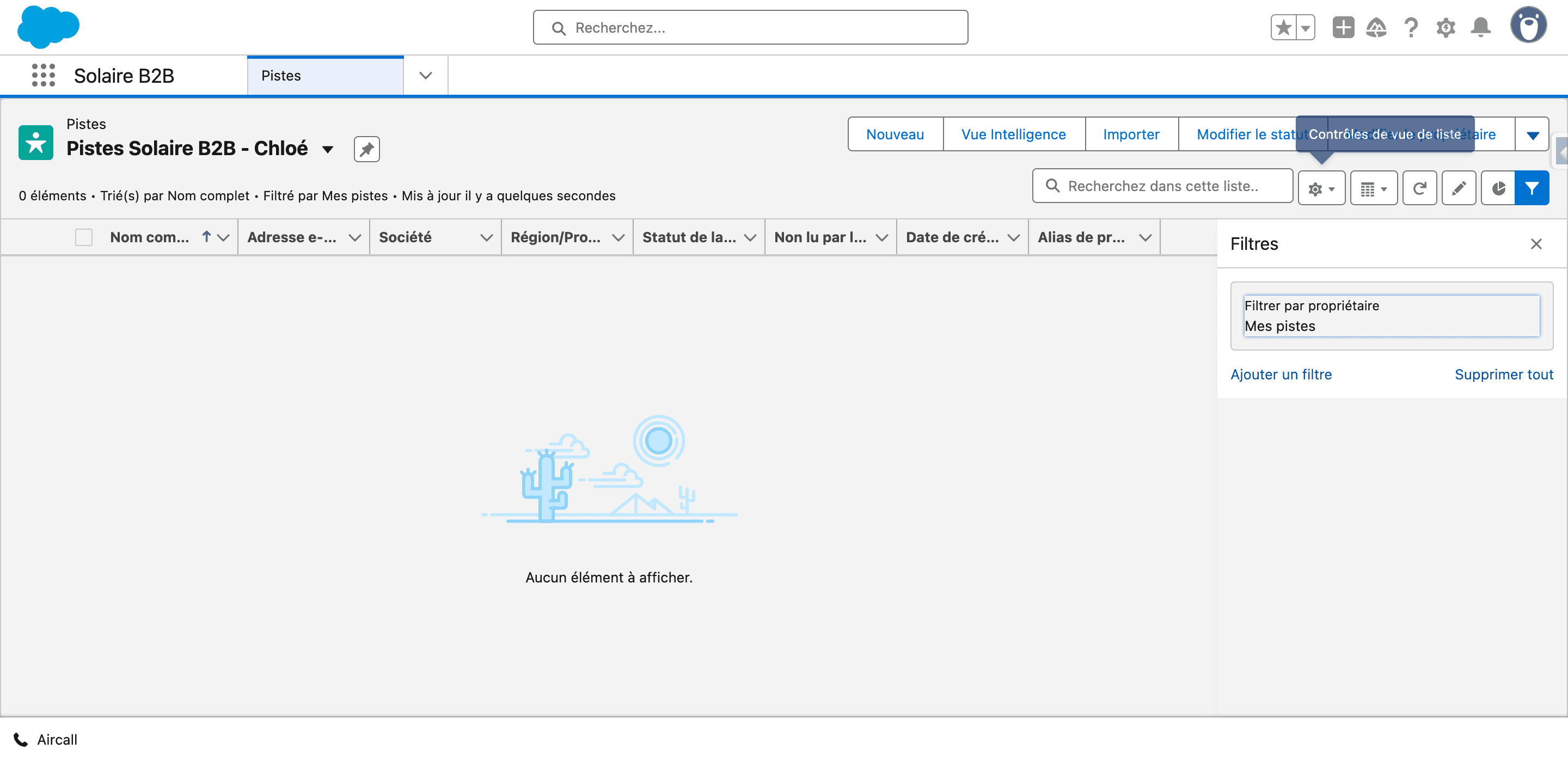The width and height of the screenshot is (1568, 761).
Task: Open Région/Province column menu
Action: (618, 237)
